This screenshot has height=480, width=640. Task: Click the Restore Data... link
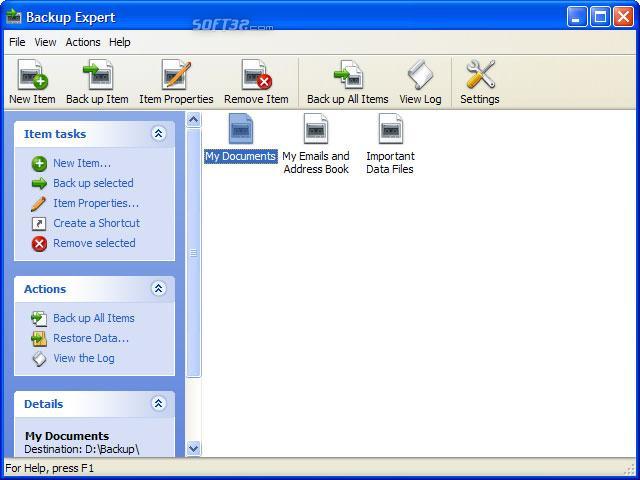tap(91, 338)
